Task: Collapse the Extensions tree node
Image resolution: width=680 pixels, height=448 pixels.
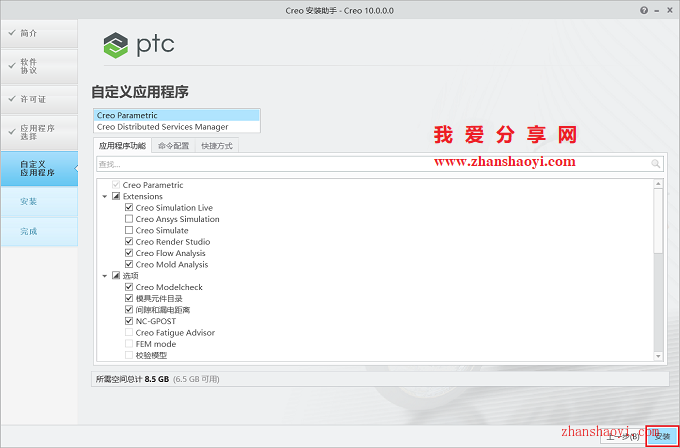Action: [105, 196]
